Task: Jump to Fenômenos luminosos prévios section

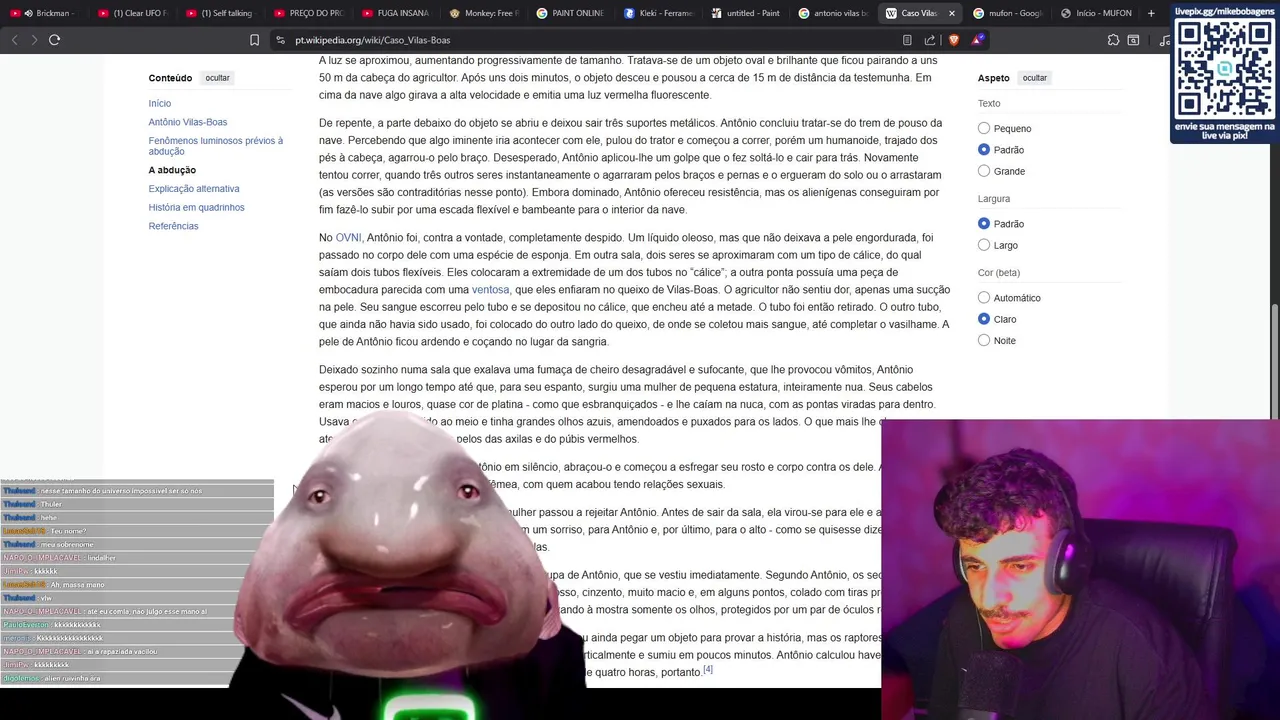Action: click(216, 146)
